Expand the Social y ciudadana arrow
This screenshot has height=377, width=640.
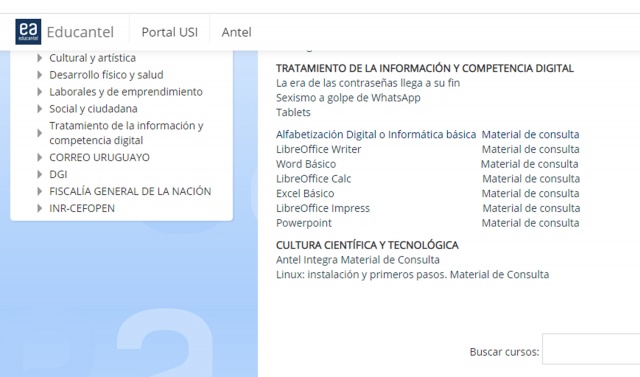point(40,109)
